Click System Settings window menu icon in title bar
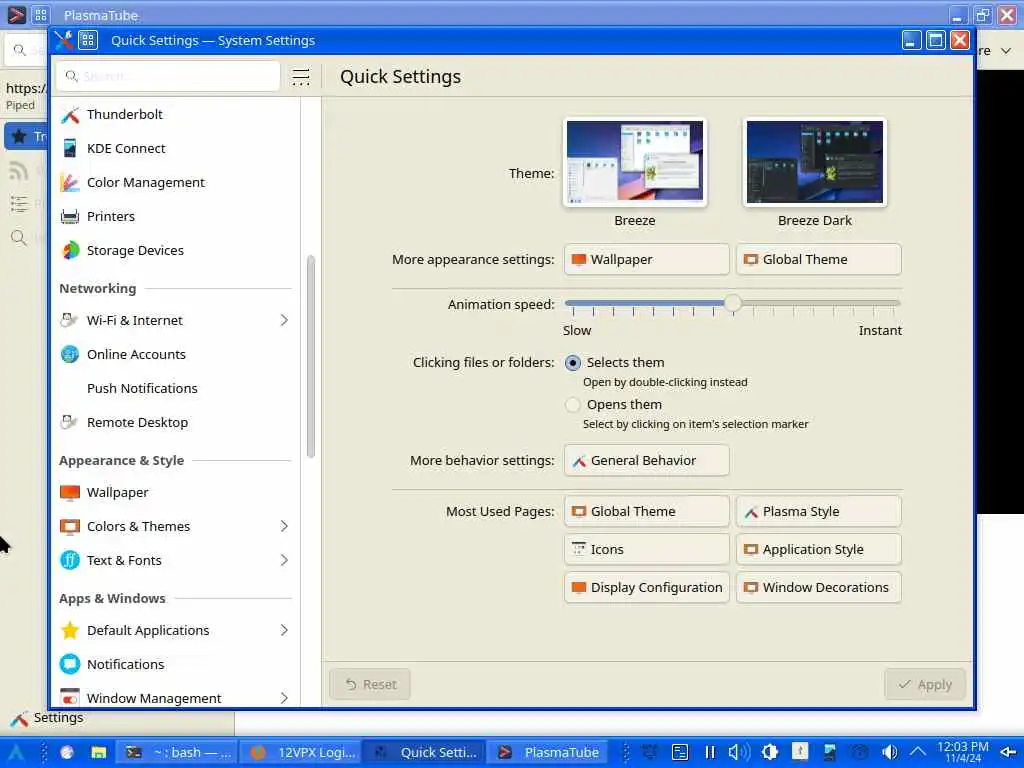The image size is (1024, 768). point(88,40)
